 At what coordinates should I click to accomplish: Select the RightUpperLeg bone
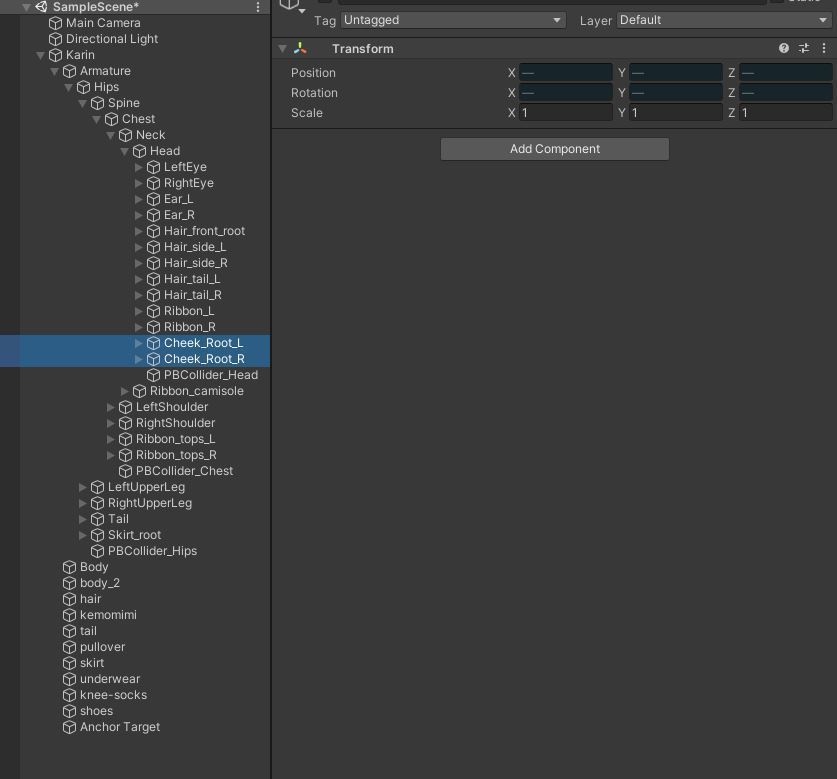point(150,503)
